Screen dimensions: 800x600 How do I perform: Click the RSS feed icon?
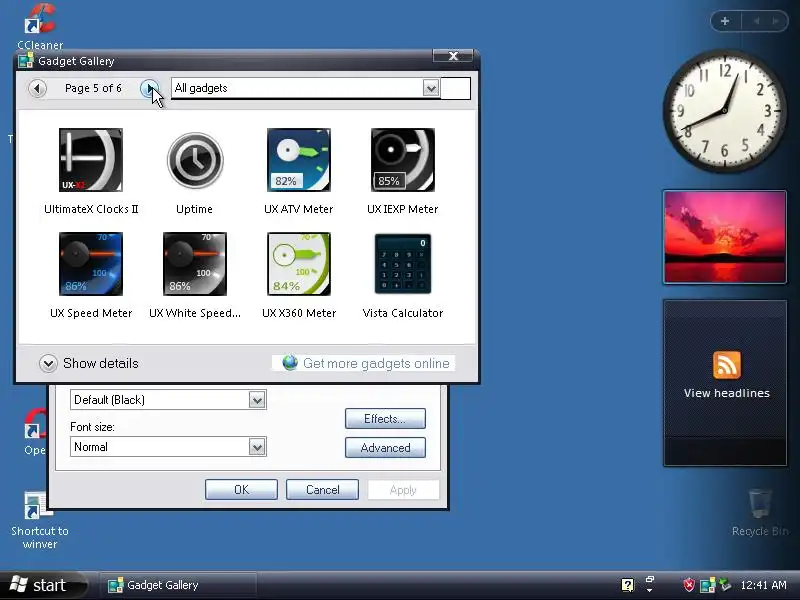727,365
